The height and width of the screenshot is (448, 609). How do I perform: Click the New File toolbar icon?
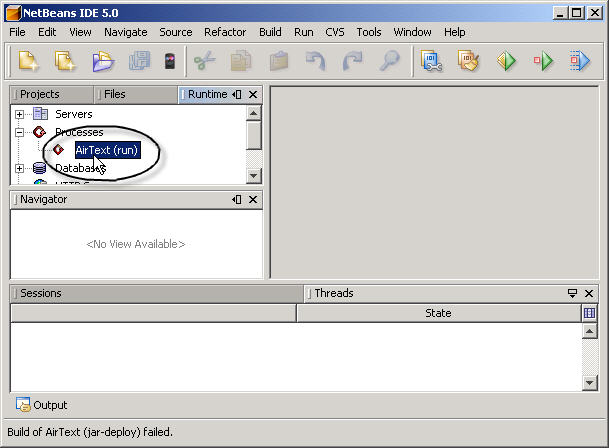coord(28,61)
